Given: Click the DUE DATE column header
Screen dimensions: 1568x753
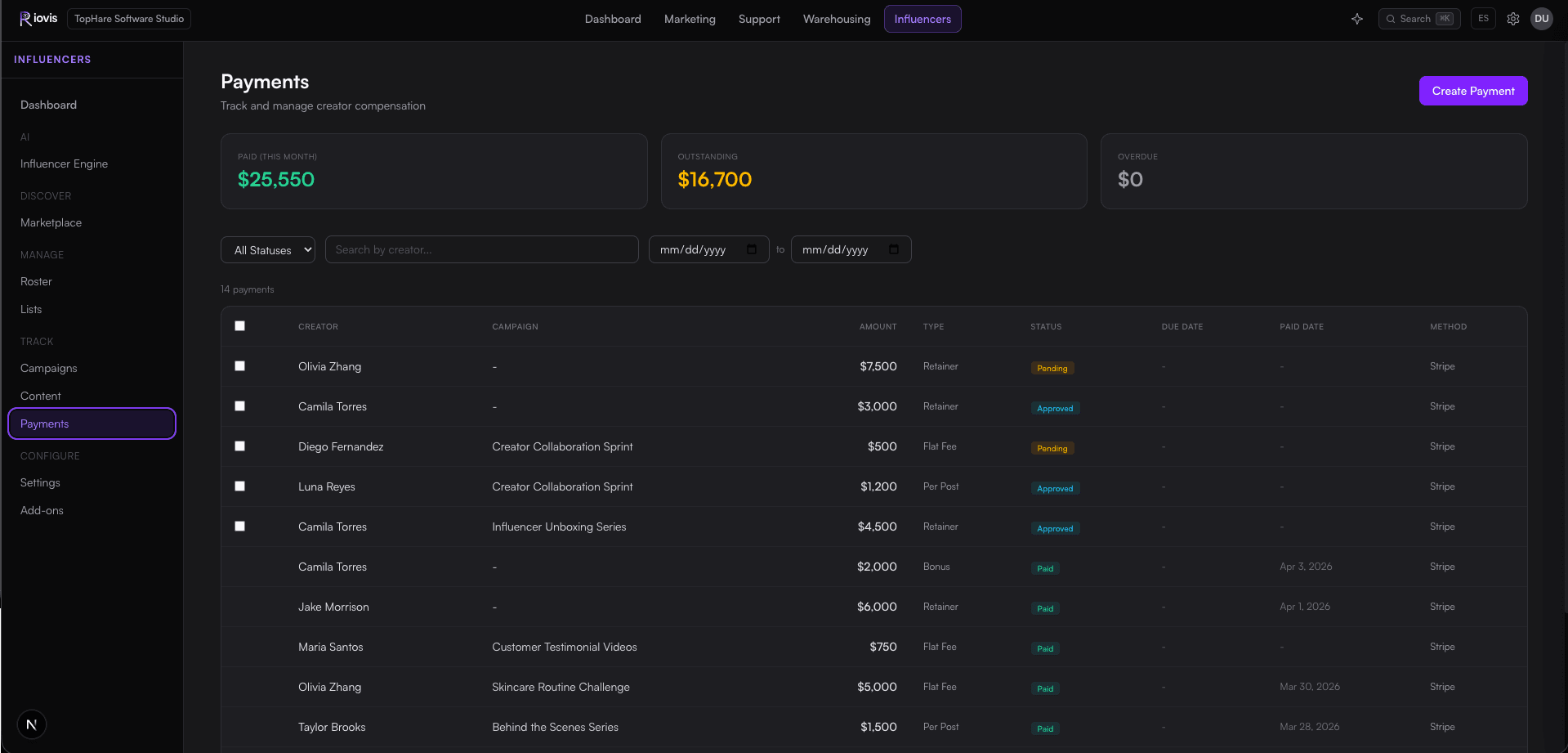Looking at the screenshot, I should tap(1182, 326).
